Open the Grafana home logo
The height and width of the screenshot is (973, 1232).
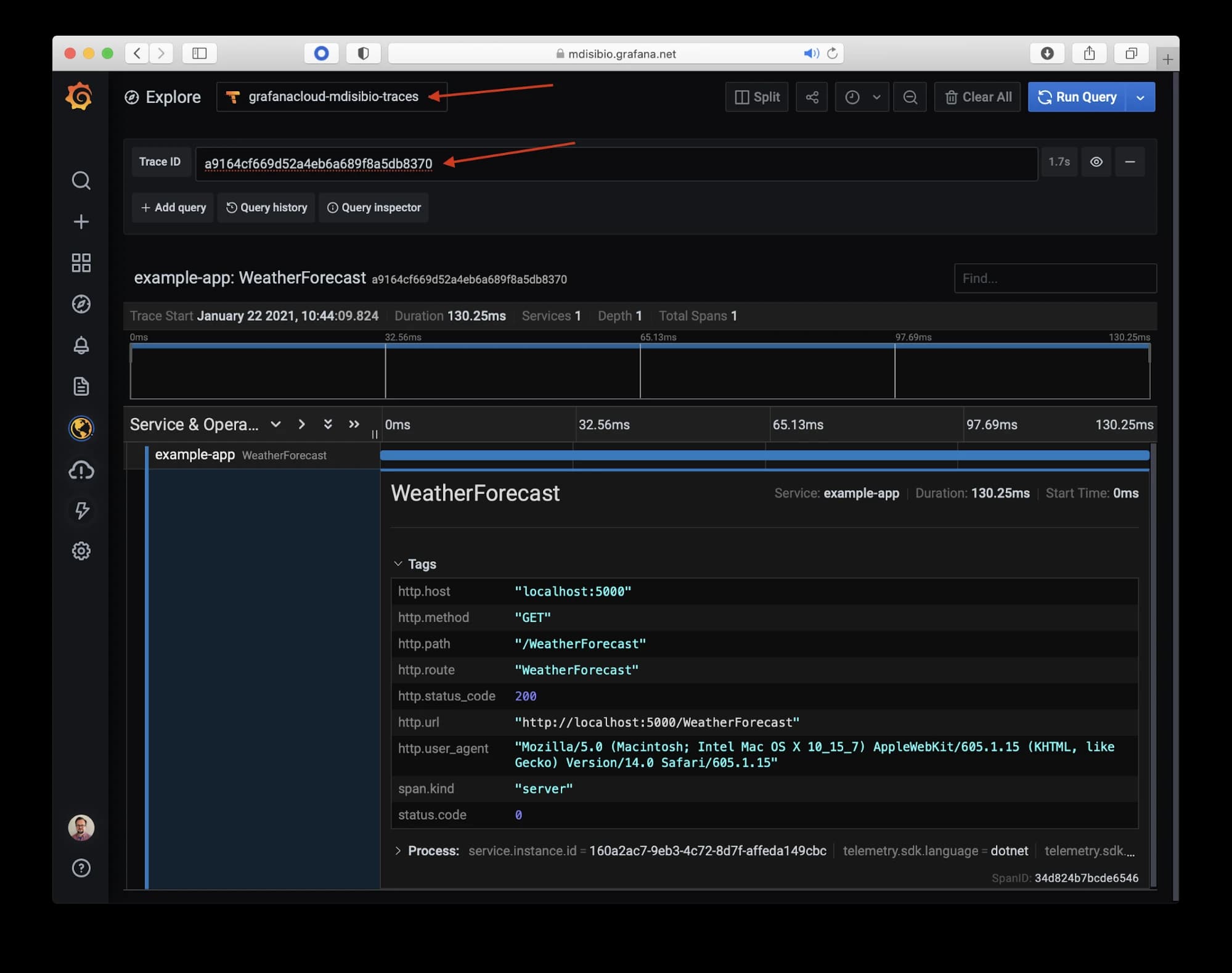(x=80, y=97)
